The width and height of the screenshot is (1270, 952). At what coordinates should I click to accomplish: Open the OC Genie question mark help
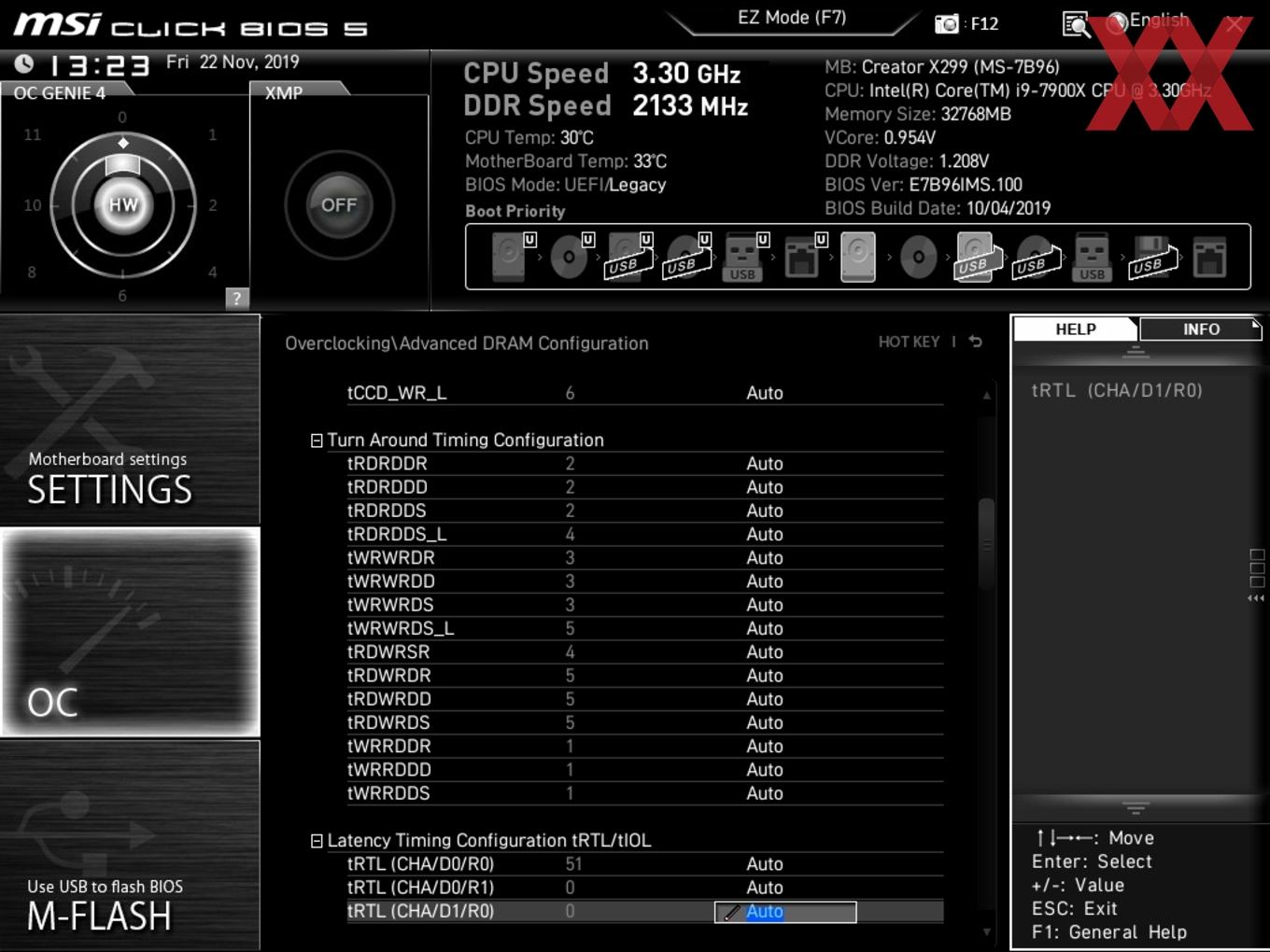pyautogui.click(x=237, y=298)
